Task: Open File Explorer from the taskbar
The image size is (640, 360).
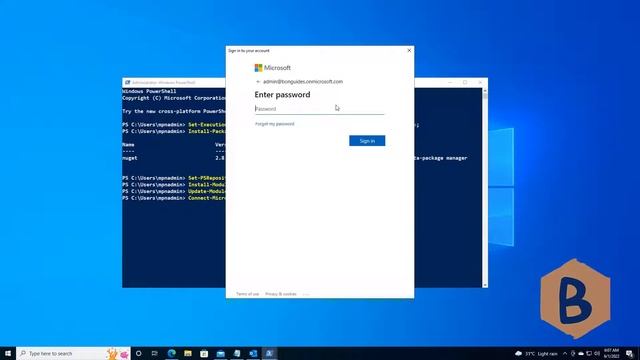Action: tap(188, 353)
